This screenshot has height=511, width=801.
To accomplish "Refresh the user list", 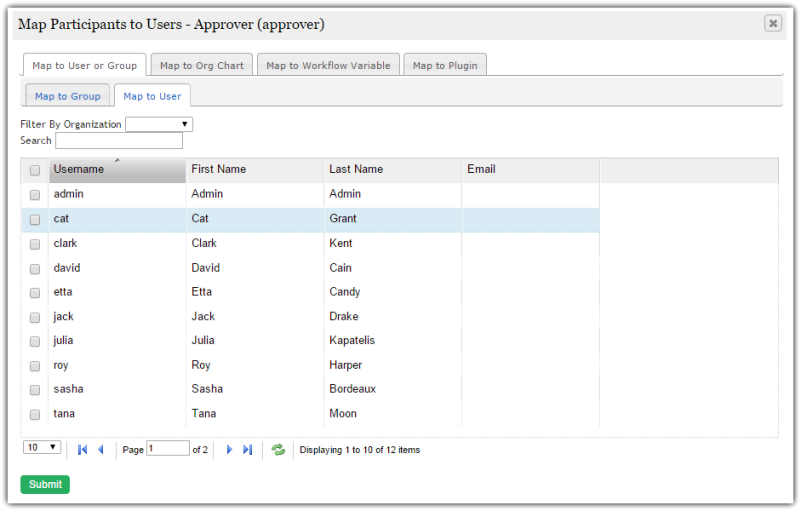I will click(x=279, y=450).
